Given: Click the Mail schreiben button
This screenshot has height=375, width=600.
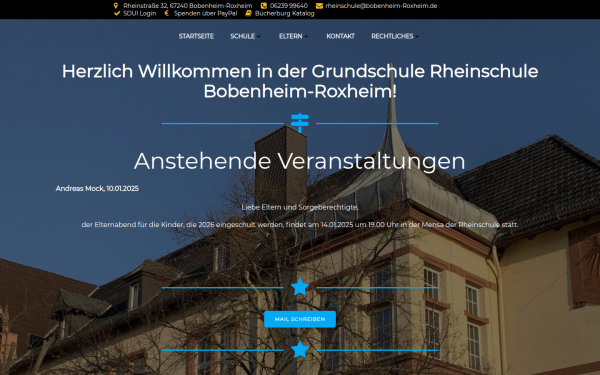Looking at the screenshot, I should coord(300,319).
